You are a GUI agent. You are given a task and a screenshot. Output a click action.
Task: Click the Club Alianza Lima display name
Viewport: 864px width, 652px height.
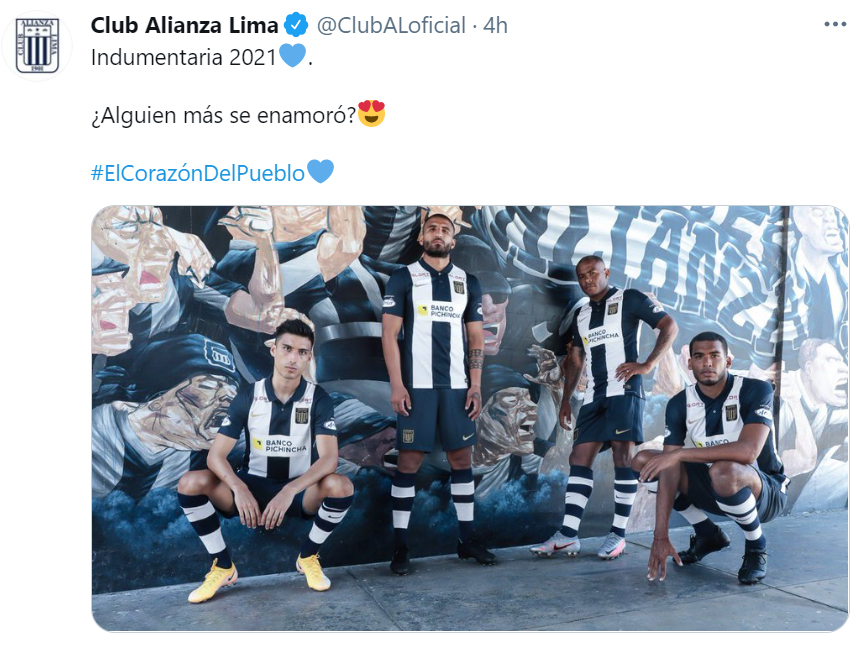(185, 25)
